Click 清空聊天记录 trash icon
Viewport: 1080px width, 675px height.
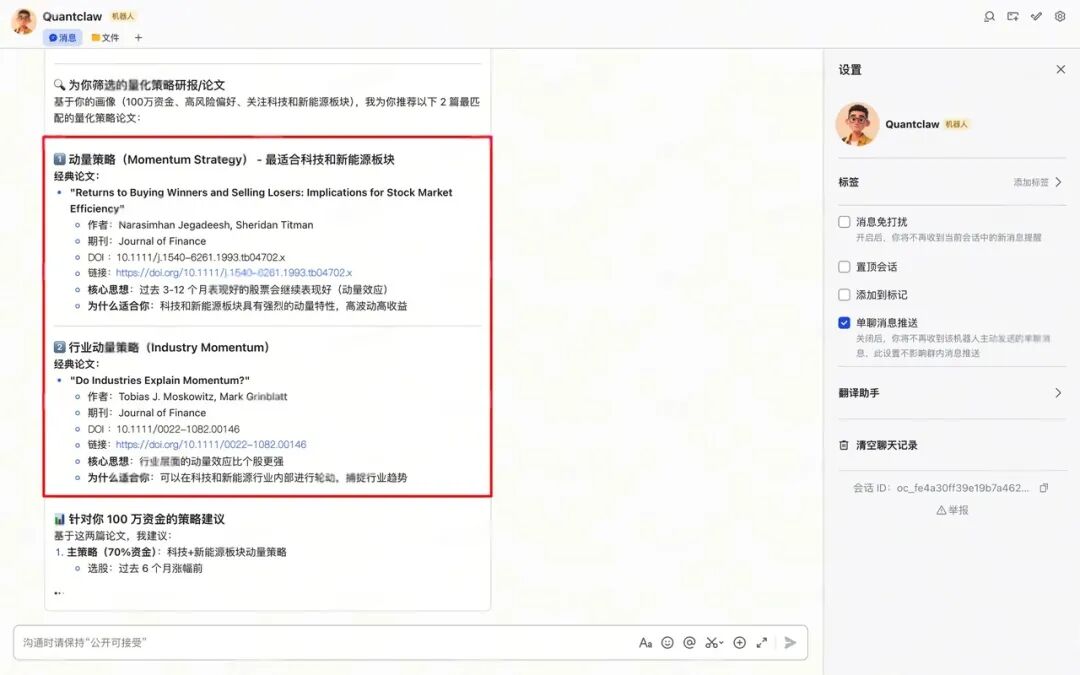[x=844, y=446]
